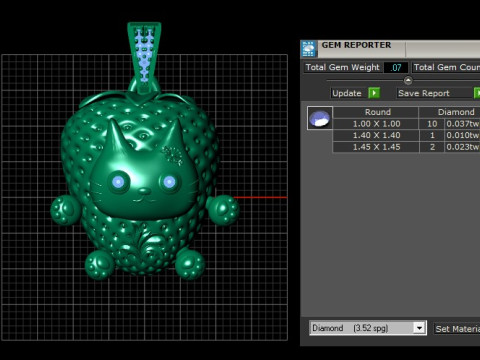The width and height of the screenshot is (480, 360).
Task: Click quantity 10 cell
Action: [x=432, y=124]
